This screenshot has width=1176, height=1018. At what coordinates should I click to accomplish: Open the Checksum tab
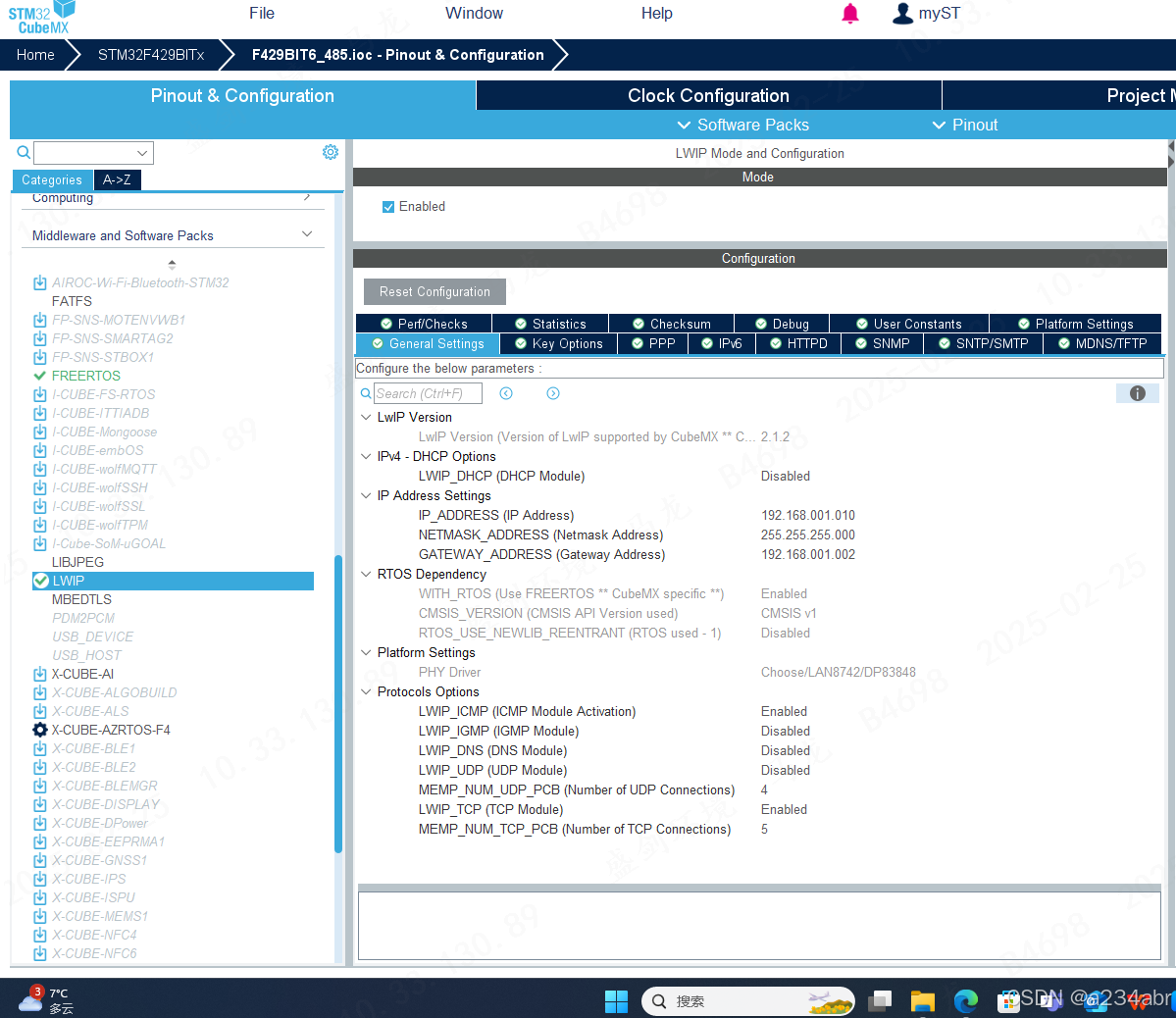671,324
